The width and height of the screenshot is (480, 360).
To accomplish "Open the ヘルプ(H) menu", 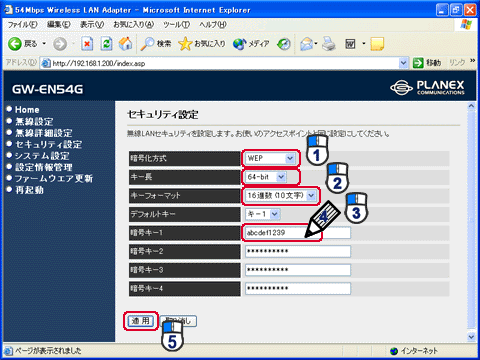I will point(213,25).
